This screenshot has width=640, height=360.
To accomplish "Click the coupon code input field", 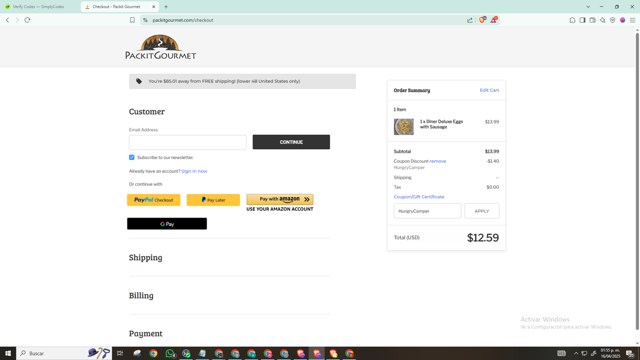I will (x=427, y=211).
